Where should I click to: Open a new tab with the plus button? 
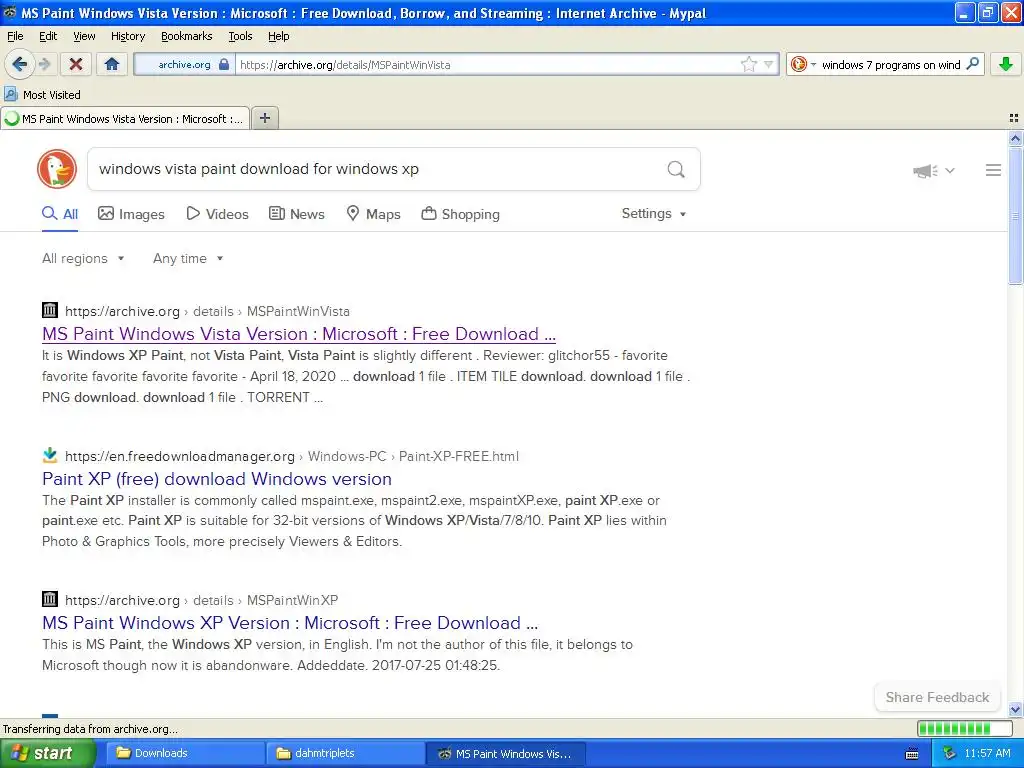(x=264, y=118)
